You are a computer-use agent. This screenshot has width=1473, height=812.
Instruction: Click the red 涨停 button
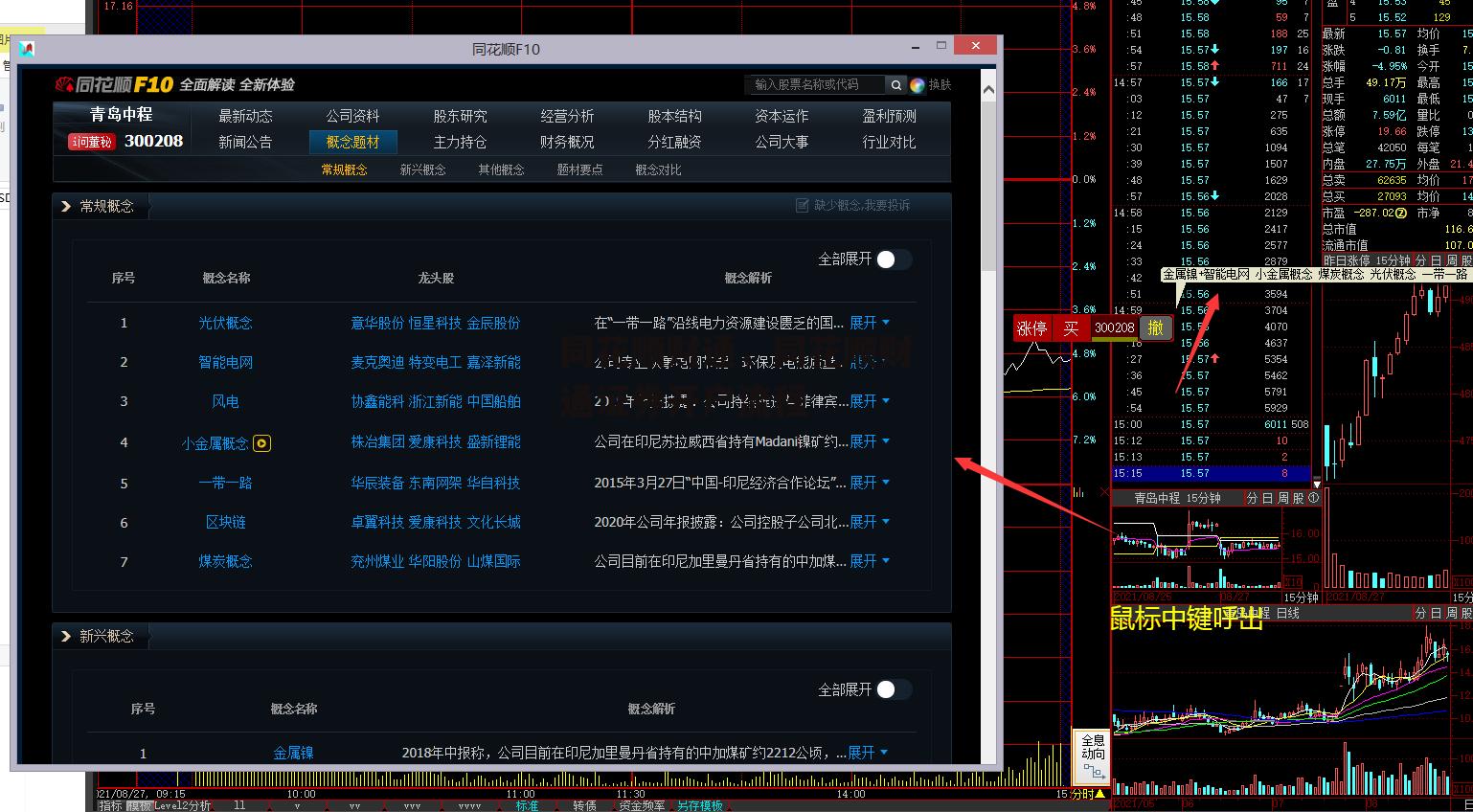[1031, 328]
